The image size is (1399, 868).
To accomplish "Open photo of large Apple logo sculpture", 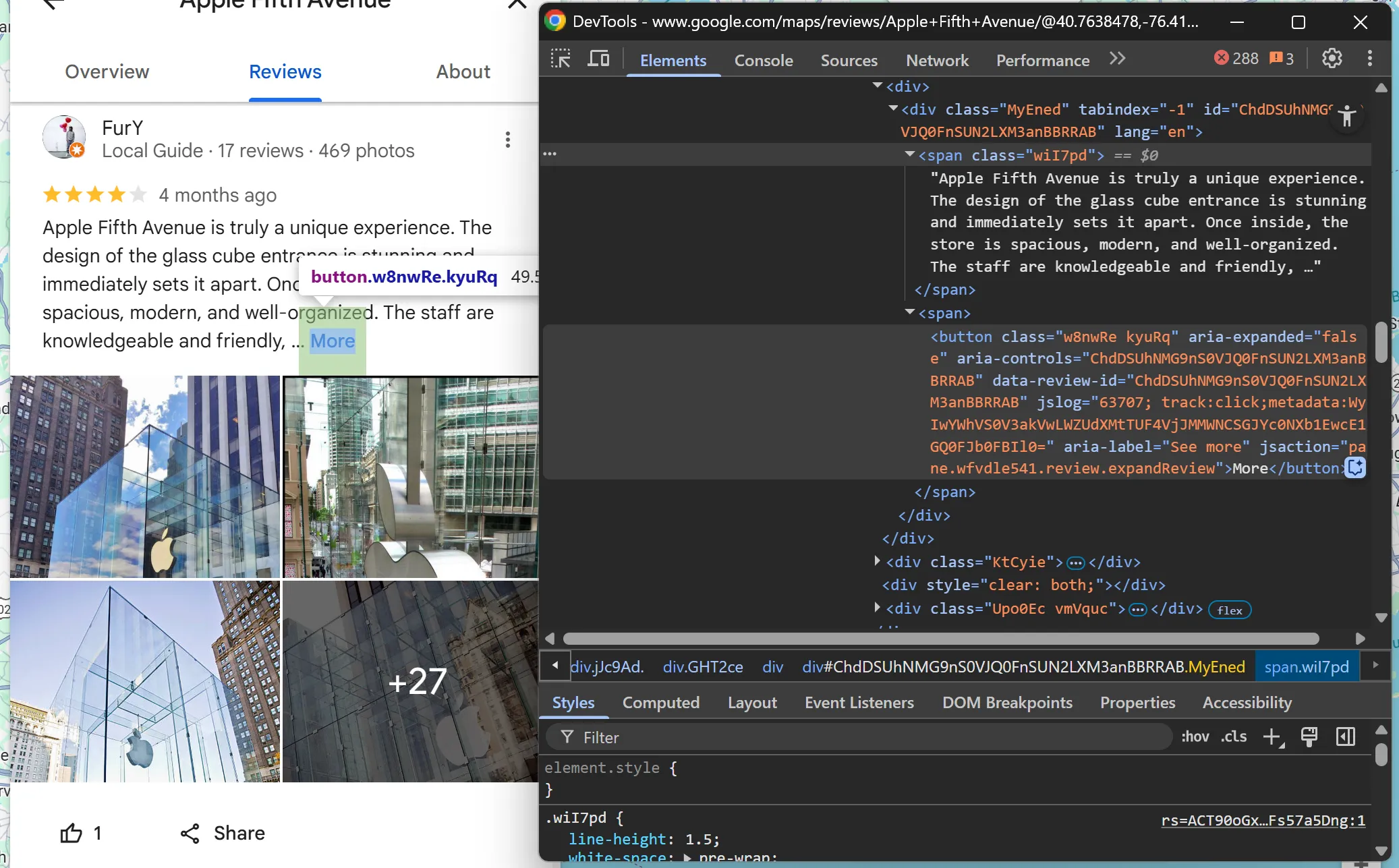I will click(410, 477).
